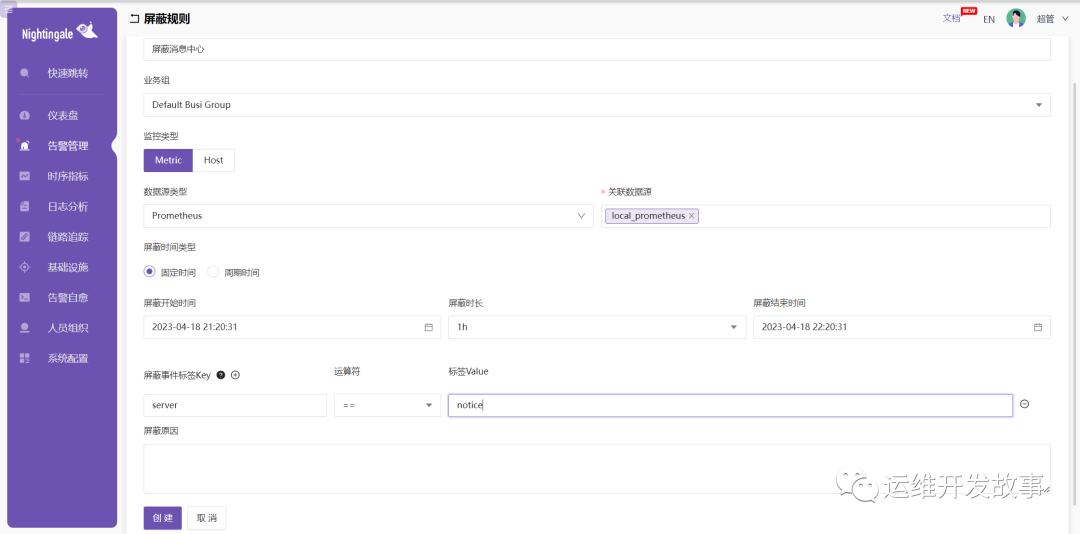This screenshot has width=1080, height=534.
Task: Select the periodic time radio option
Action: point(213,271)
